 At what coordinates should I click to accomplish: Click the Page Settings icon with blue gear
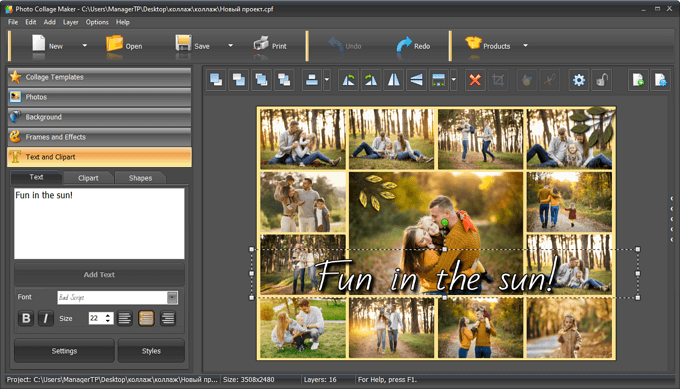[660, 80]
